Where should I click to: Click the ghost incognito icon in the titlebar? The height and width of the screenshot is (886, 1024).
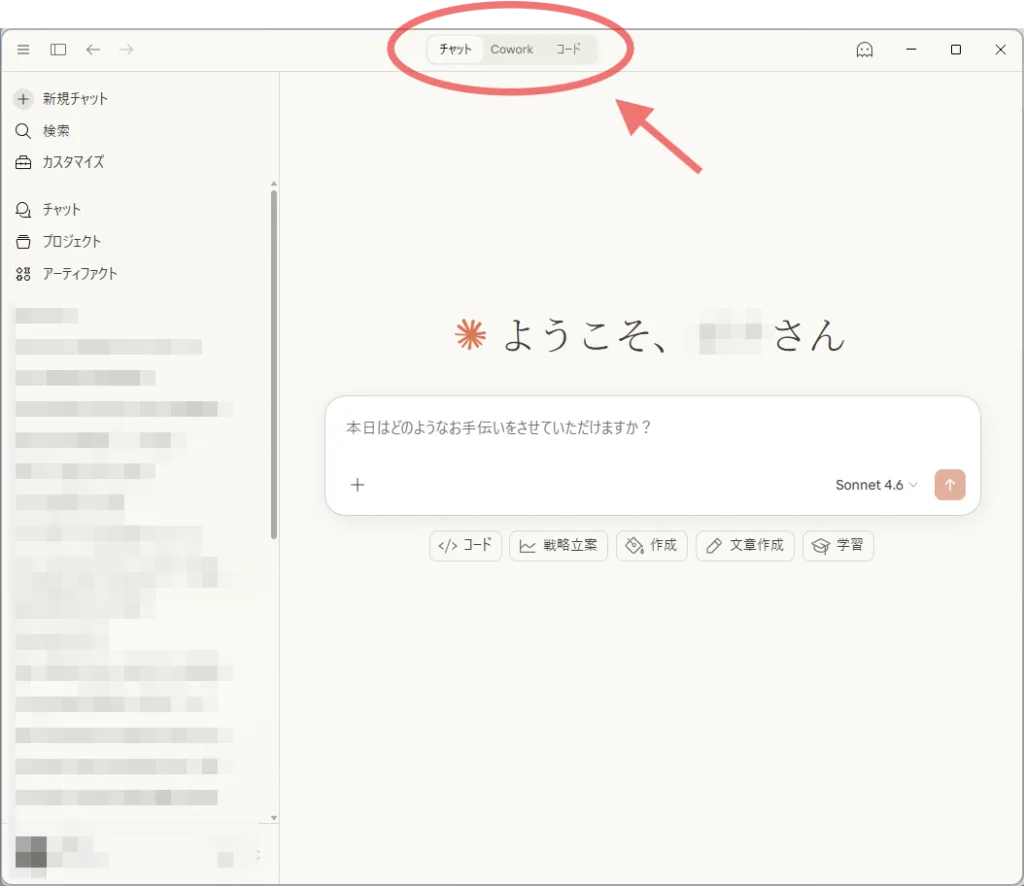pos(864,49)
